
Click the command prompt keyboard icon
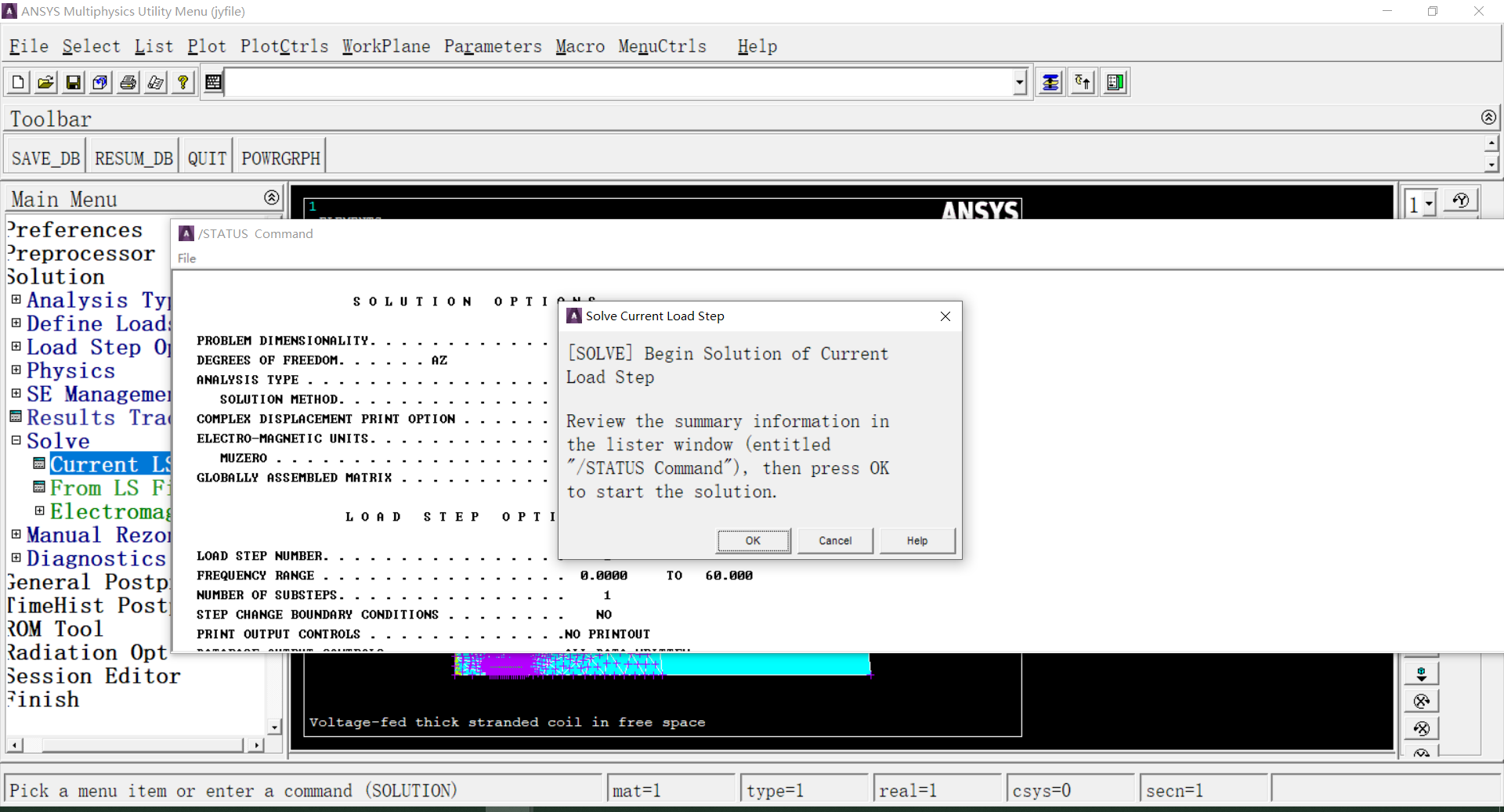click(213, 82)
